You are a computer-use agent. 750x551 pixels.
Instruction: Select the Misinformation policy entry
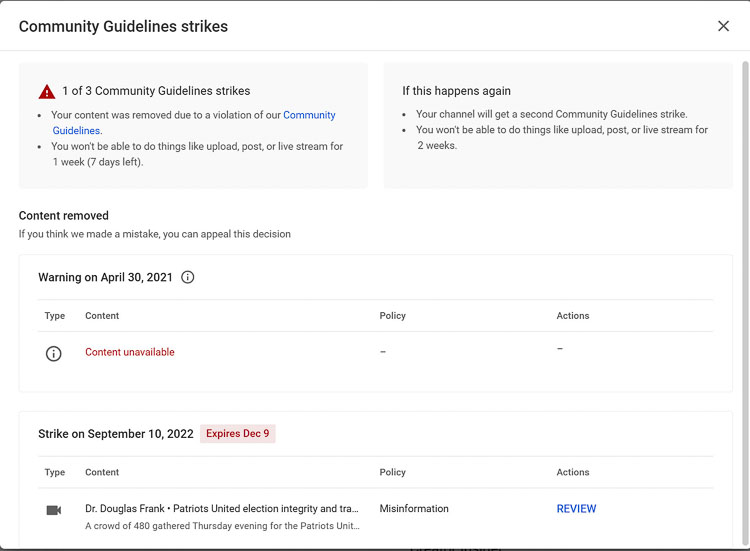tap(414, 509)
